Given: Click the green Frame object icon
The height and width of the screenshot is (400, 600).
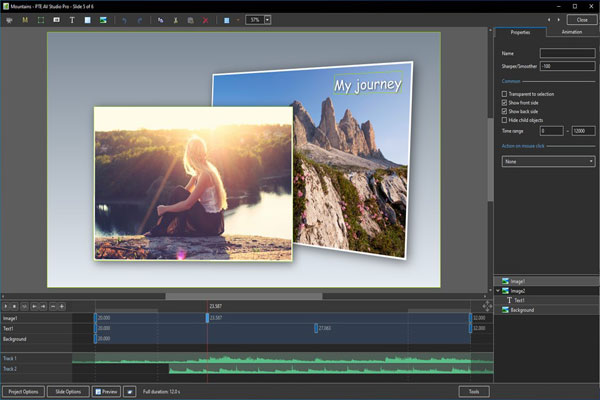Looking at the screenshot, I should (40, 20).
